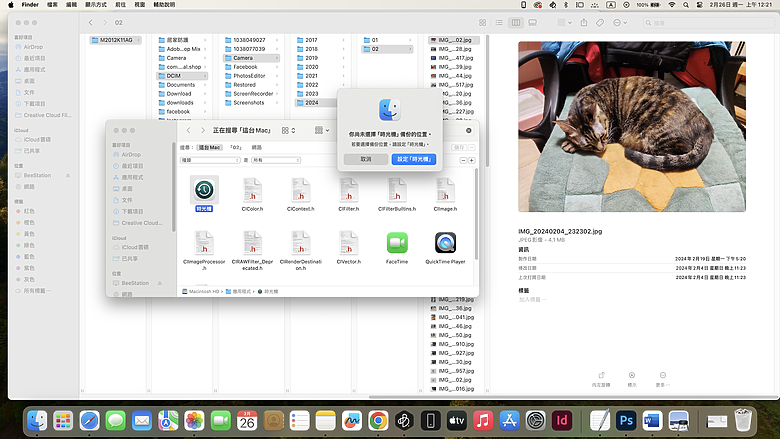
Task: Click the Spotlight search icon in menu bar
Action: 686,4
